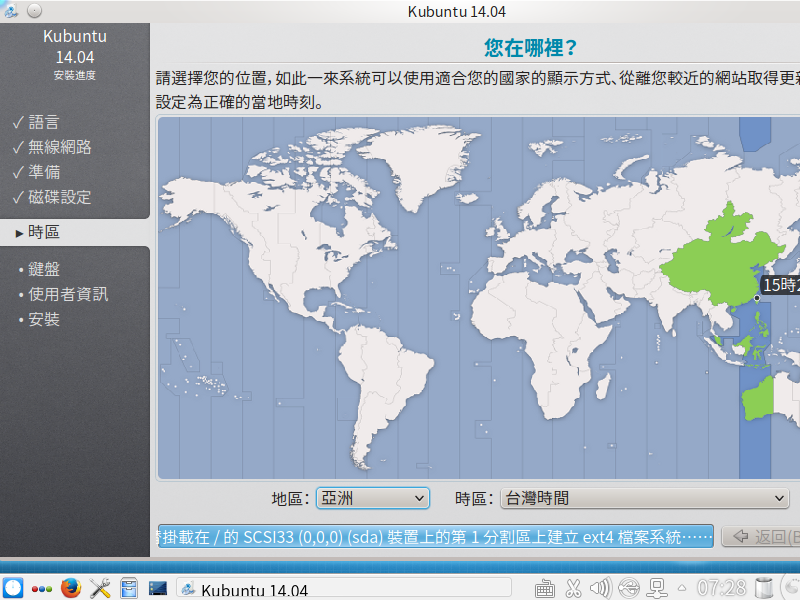Screen dimensions: 800x600
Task: Open the file manager panel icon
Action: coord(129,588)
